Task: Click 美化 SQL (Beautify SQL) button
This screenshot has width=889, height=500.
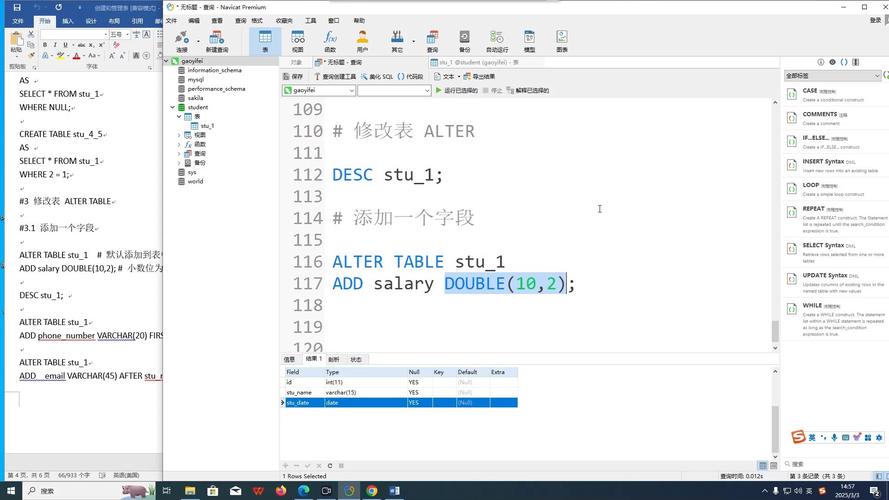Action: pyautogui.click(x=378, y=76)
